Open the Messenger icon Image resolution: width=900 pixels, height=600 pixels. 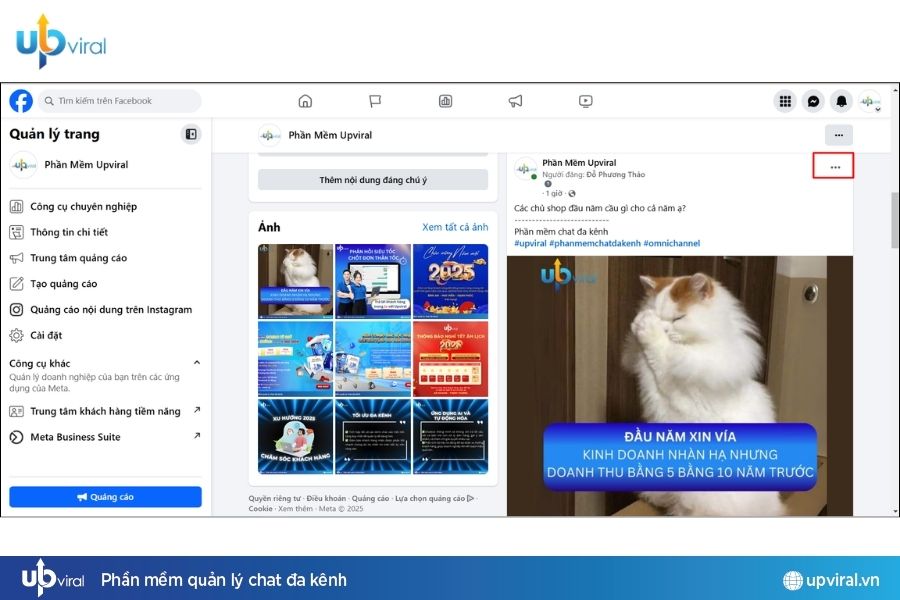click(813, 102)
